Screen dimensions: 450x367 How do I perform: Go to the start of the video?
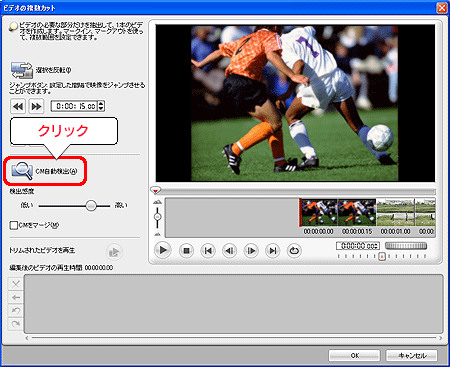point(208,250)
